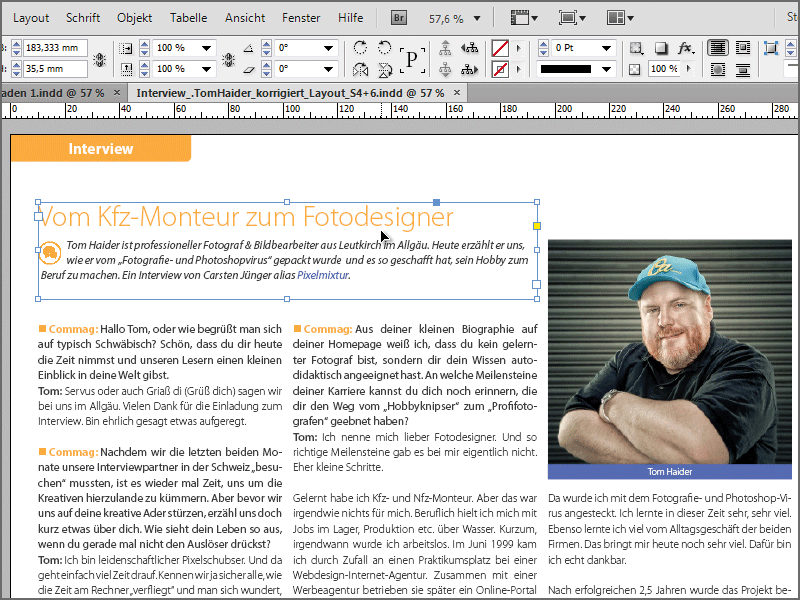The width and height of the screenshot is (800, 600).
Task: Click the text frame out port
Action: point(536,284)
